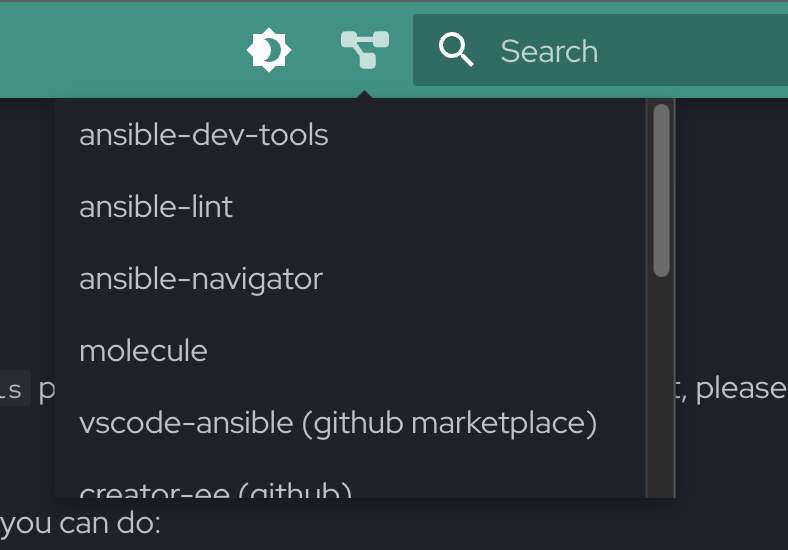
Task: Choose the ansible-navigator entry
Action: point(200,279)
